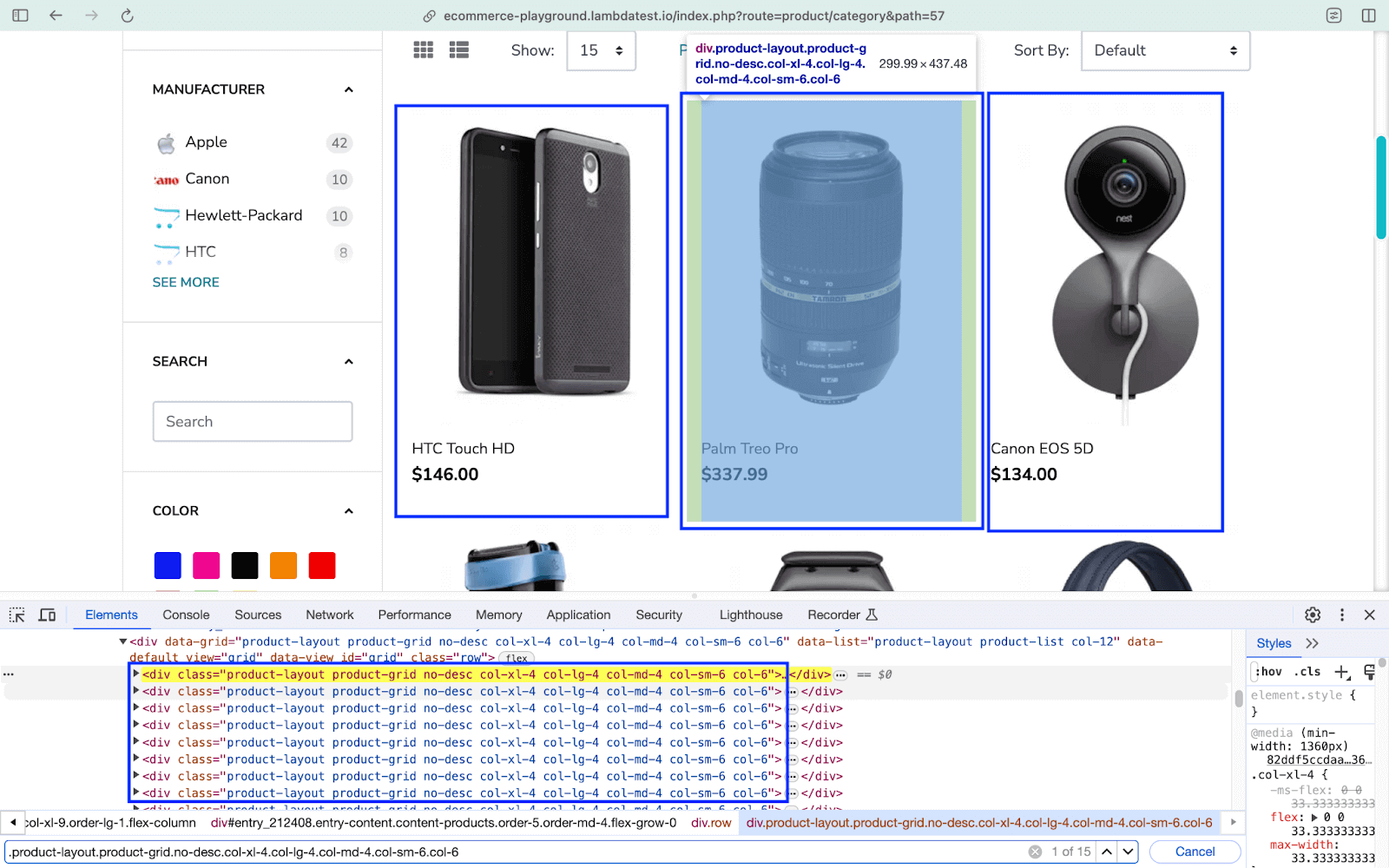
Task: Toggle the .cls class editor
Action: click(x=1307, y=672)
